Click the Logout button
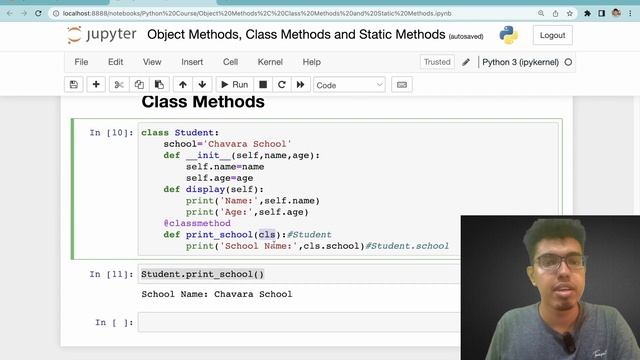 point(552,35)
